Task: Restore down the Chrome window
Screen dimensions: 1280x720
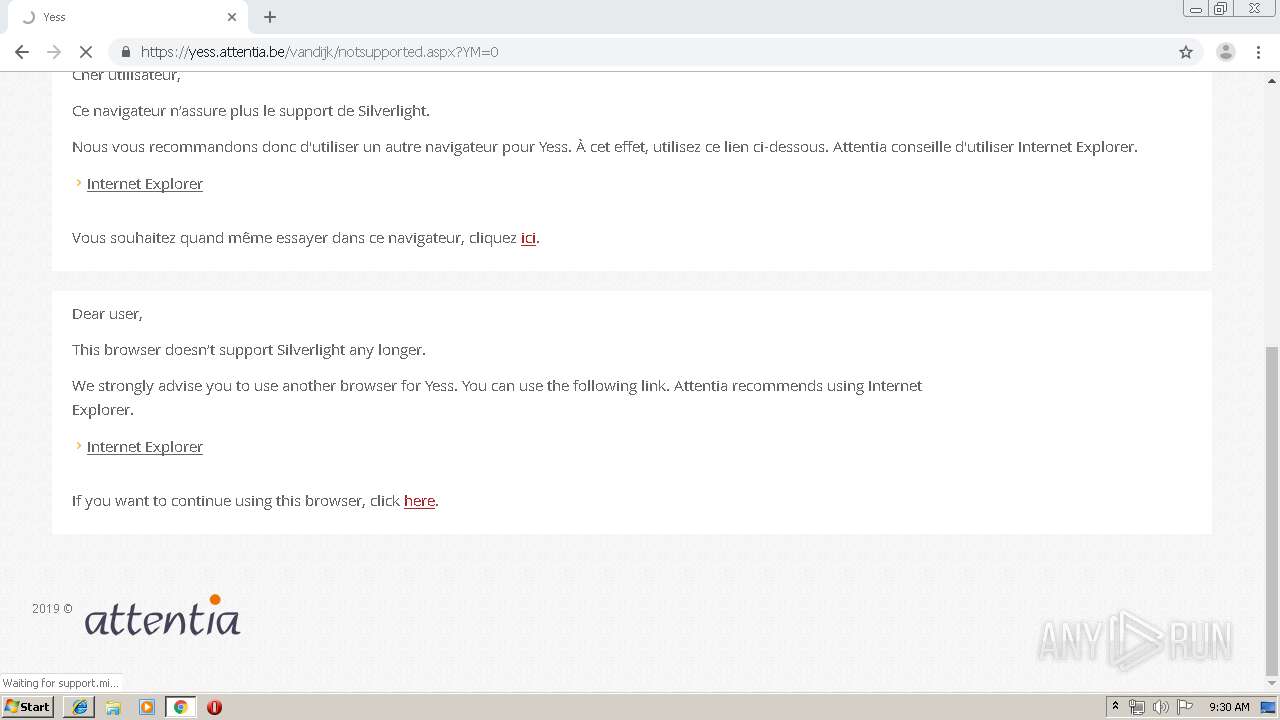Action: click(1221, 9)
